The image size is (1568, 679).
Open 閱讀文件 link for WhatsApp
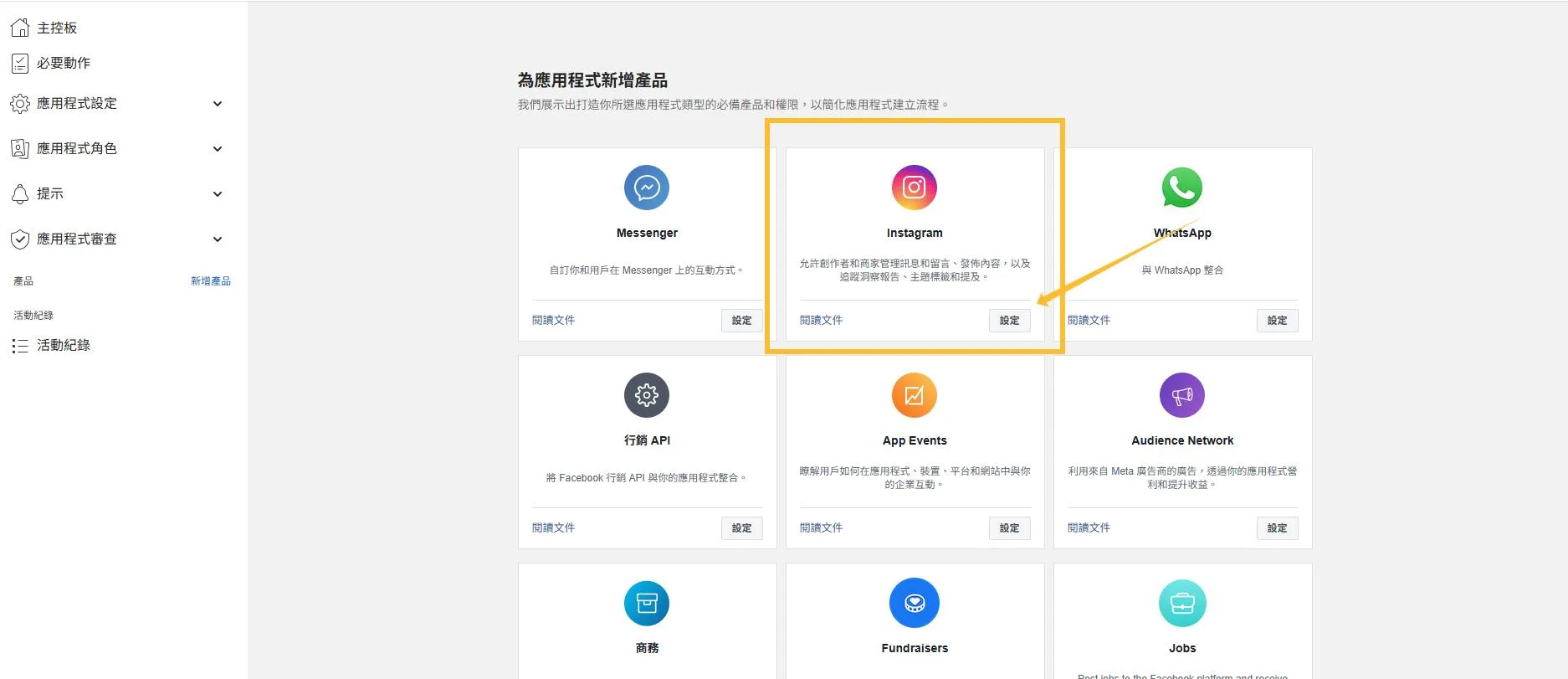click(1089, 320)
